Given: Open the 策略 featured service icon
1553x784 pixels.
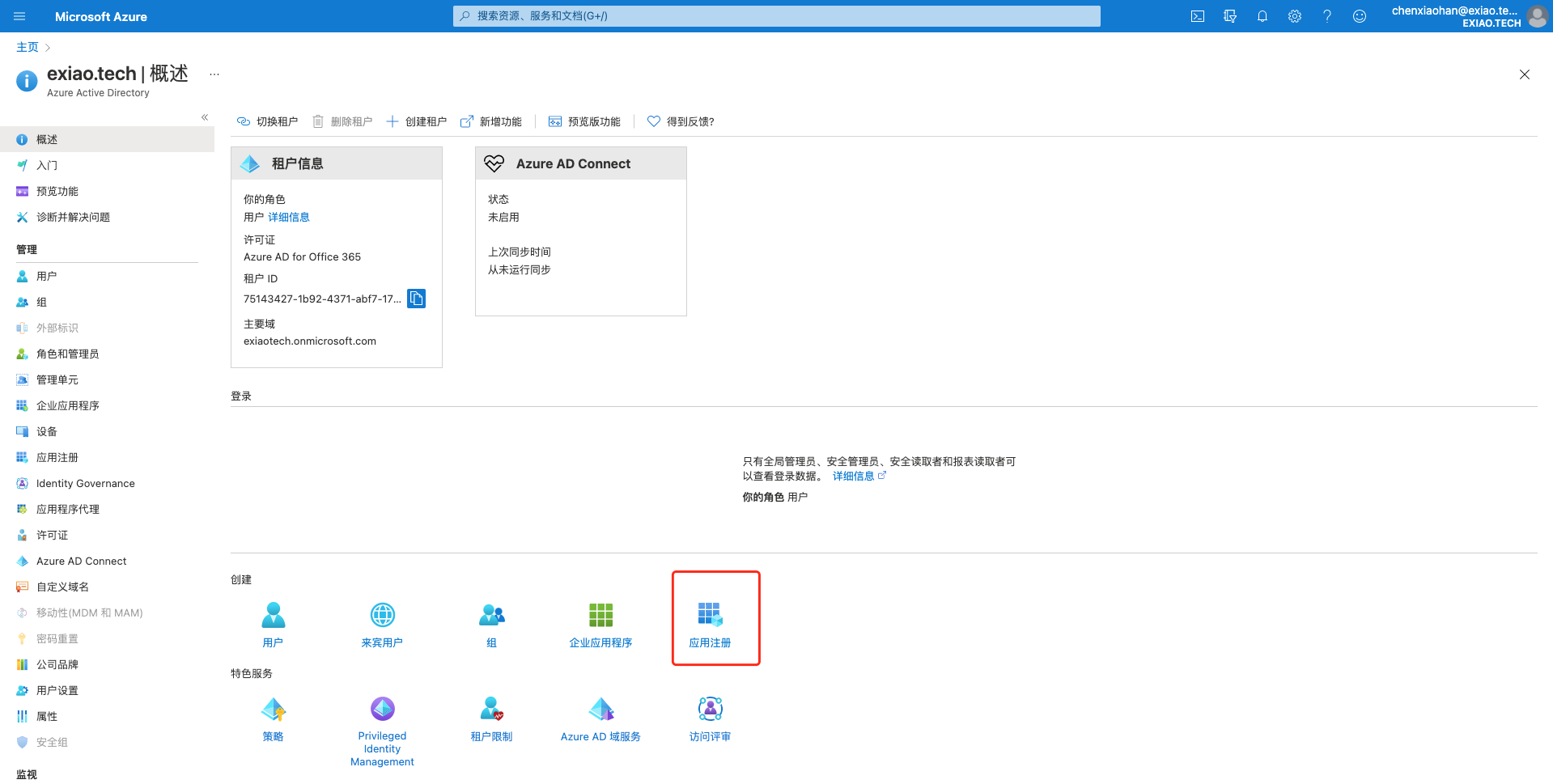Looking at the screenshot, I should (x=274, y=710).
